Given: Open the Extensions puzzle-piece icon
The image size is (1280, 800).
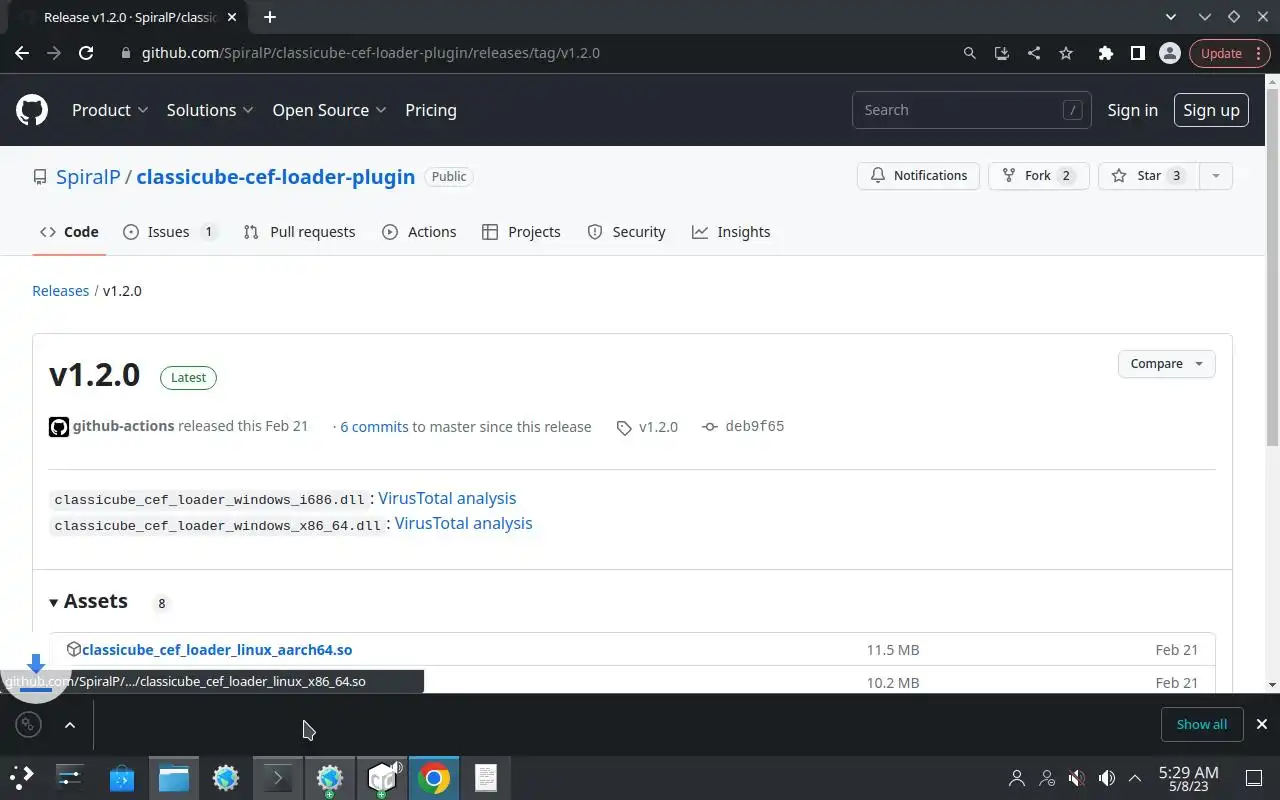Looking at the screenshot, I should pos(1105,53).
